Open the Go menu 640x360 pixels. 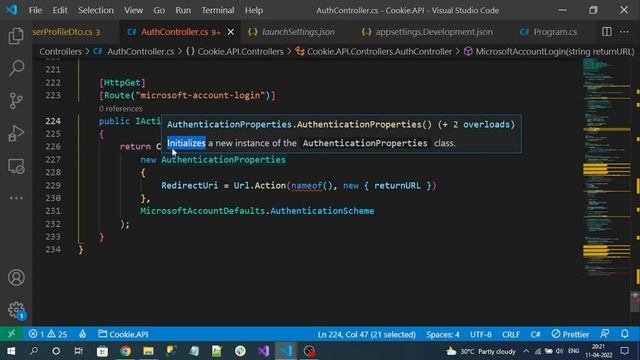click(x=159, y=10)
